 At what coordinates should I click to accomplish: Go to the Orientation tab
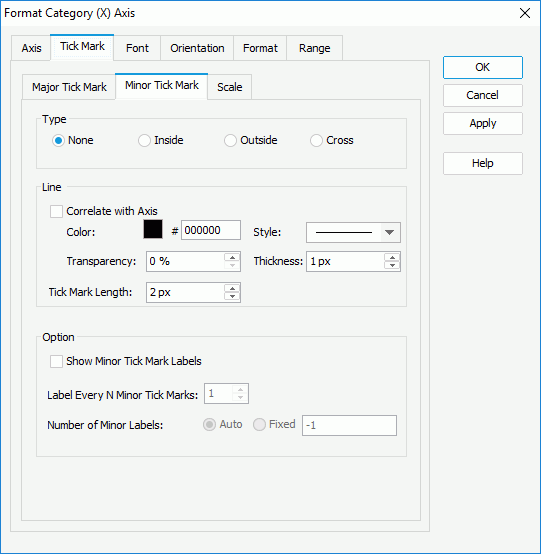click(x=197, y=48)
